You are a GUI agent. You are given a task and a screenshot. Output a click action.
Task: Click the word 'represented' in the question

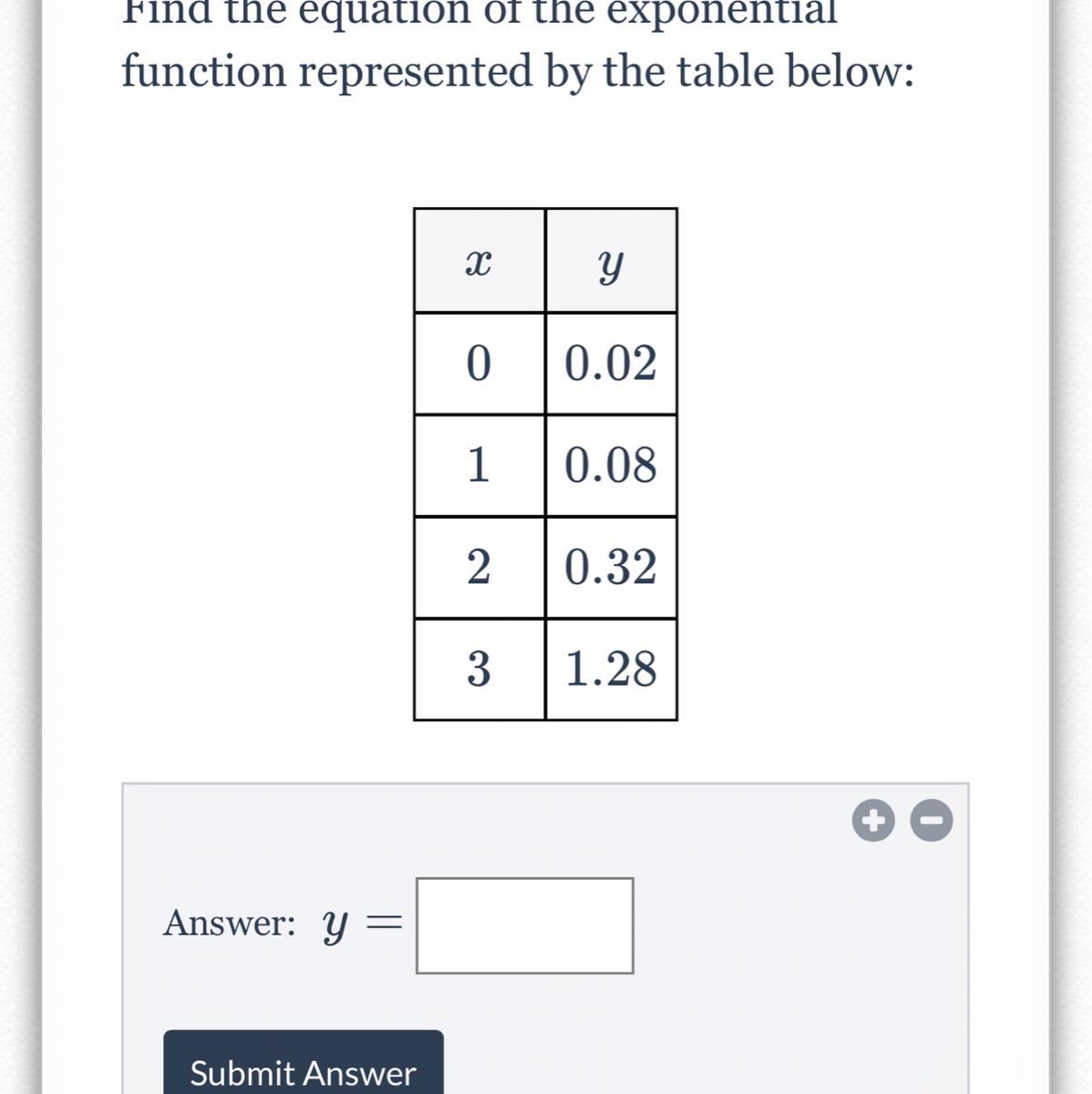[x=416, y=71]
